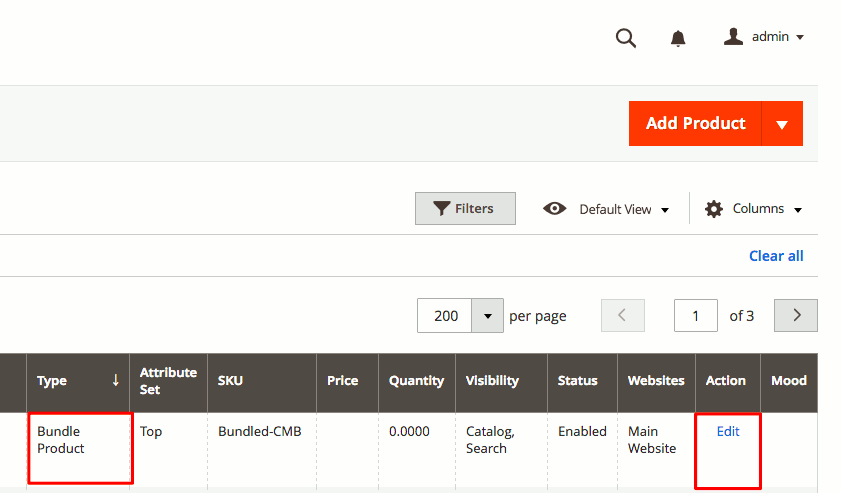Click the Mood column header

click(789, 381)
